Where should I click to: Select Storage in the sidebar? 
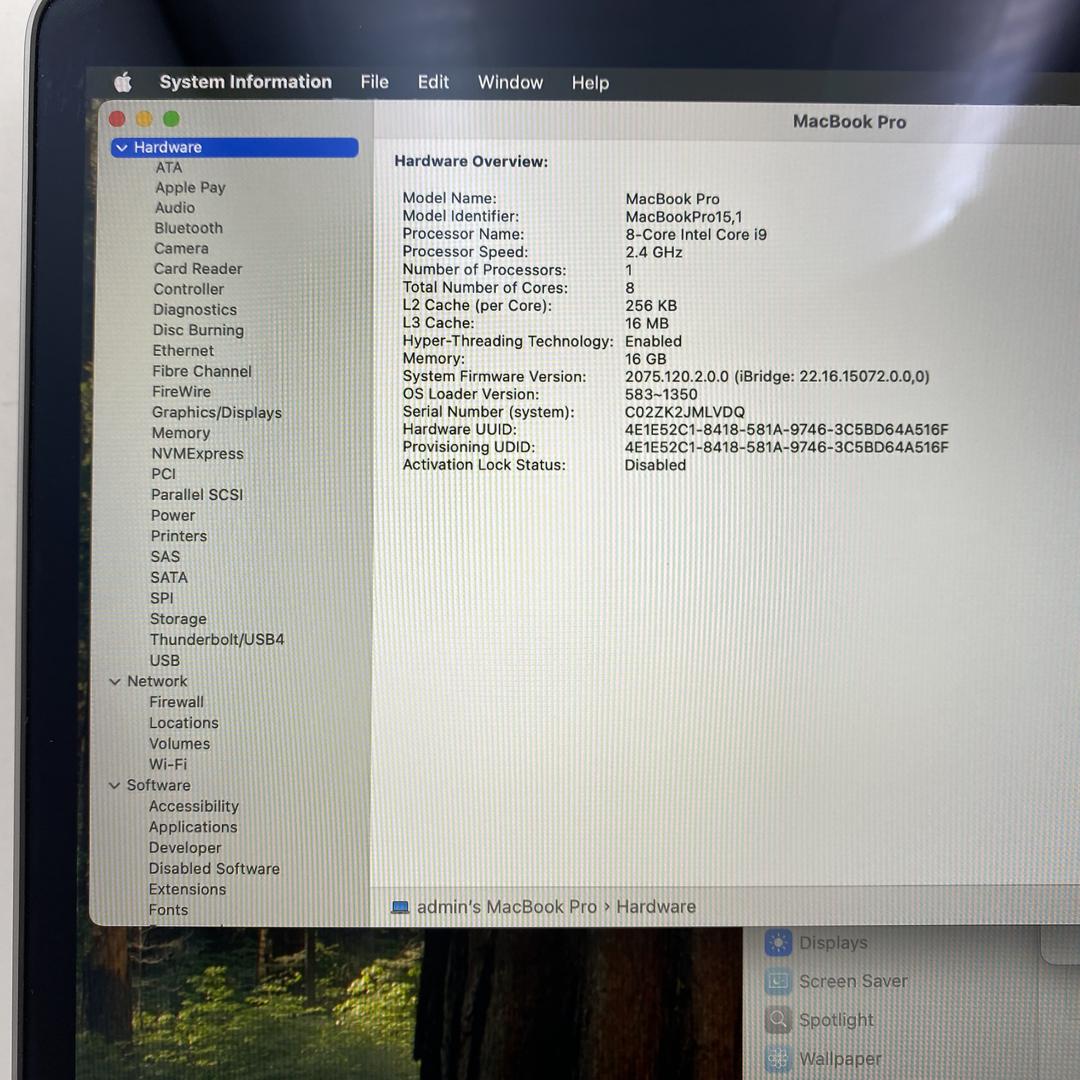coord(178,619)
